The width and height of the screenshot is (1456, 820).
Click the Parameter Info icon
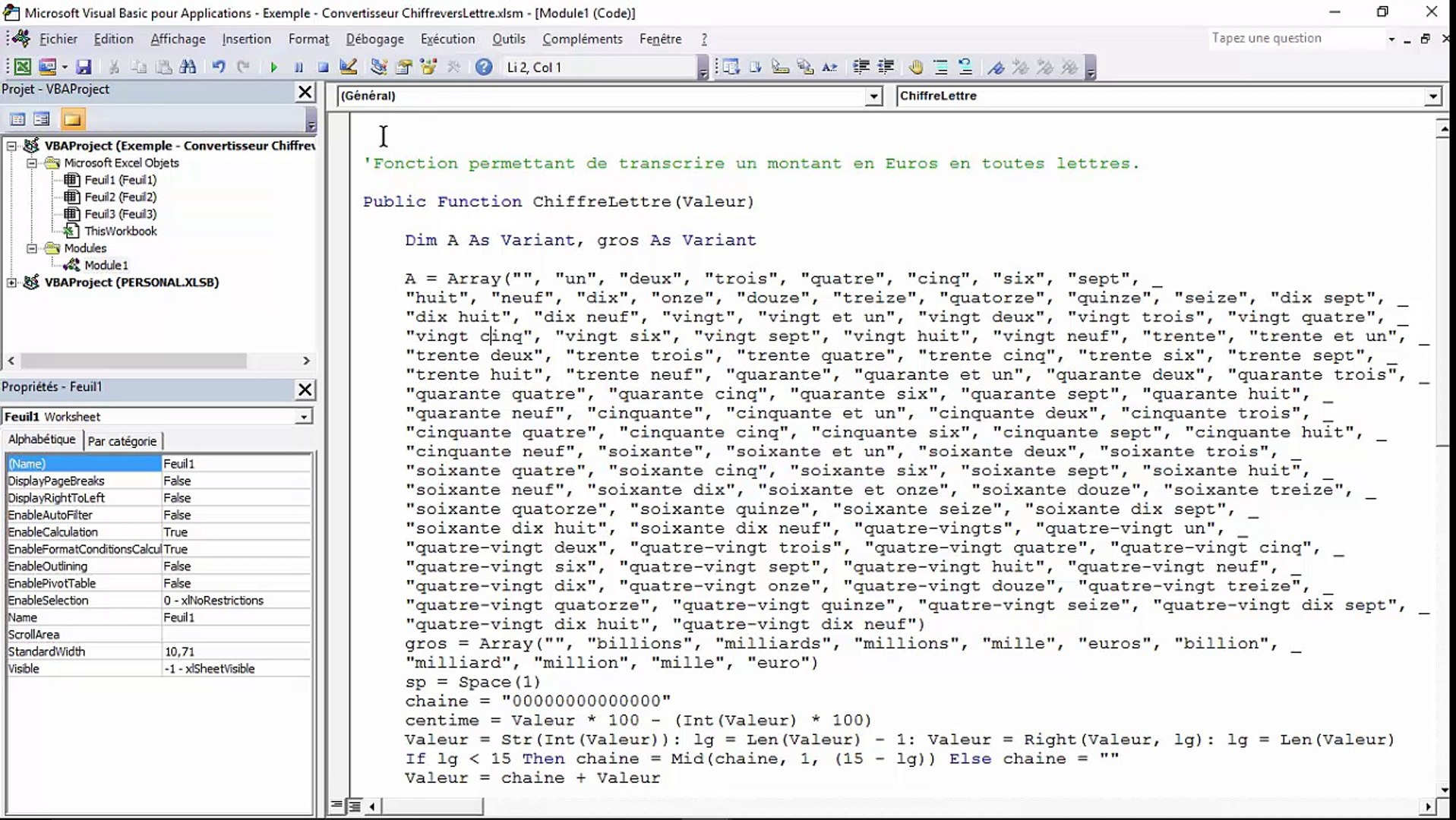tap(805, 67)
